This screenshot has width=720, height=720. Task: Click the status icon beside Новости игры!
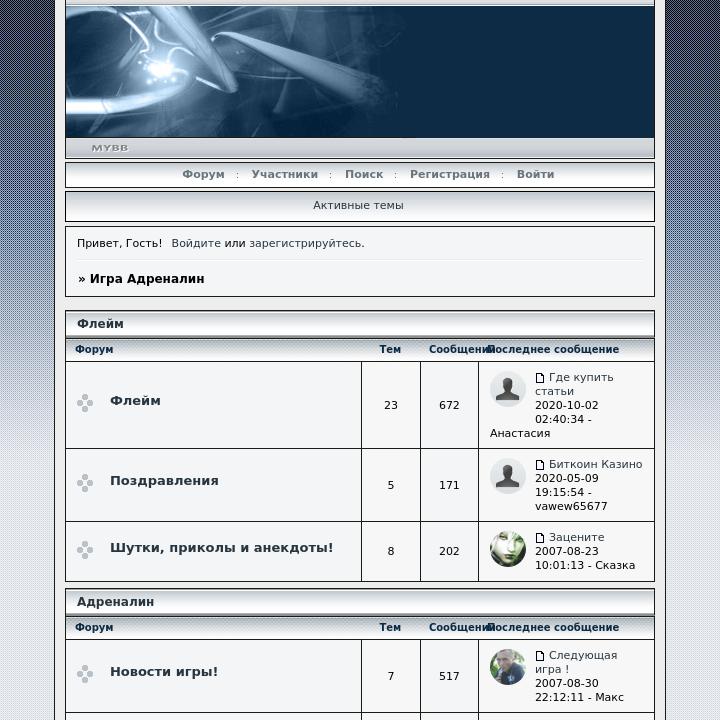tap(85, 674)
